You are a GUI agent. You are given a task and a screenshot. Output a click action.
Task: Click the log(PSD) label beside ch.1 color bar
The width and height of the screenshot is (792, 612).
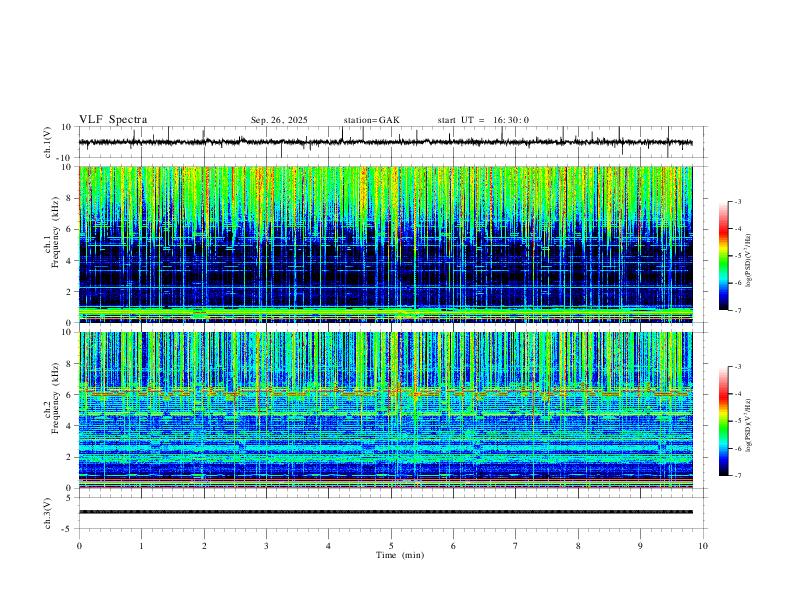pyautogui.click(x=749, y=260)
